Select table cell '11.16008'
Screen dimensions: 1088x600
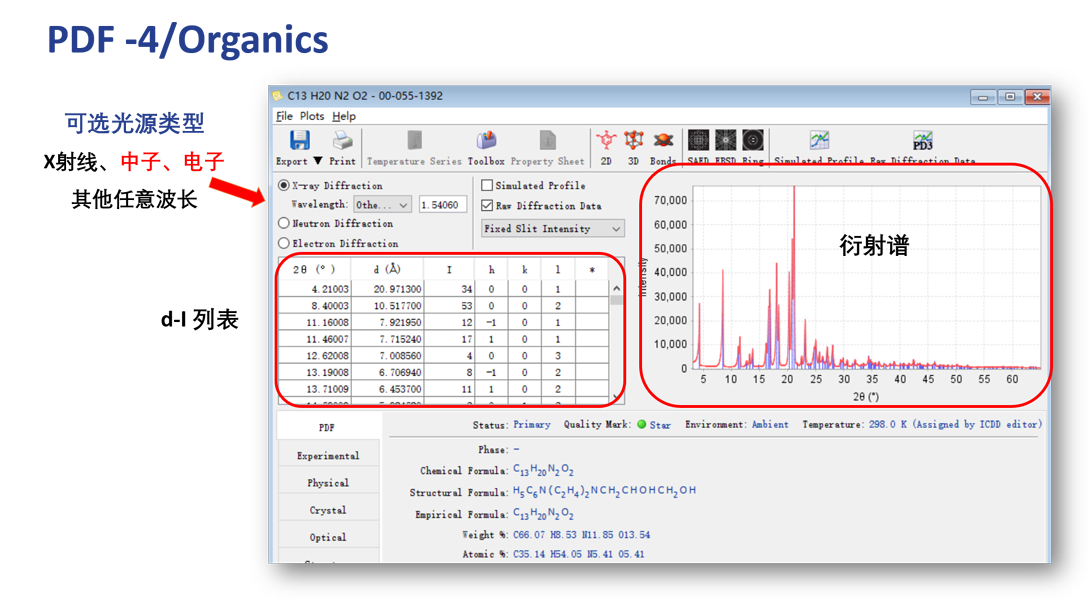pos(314,322)
